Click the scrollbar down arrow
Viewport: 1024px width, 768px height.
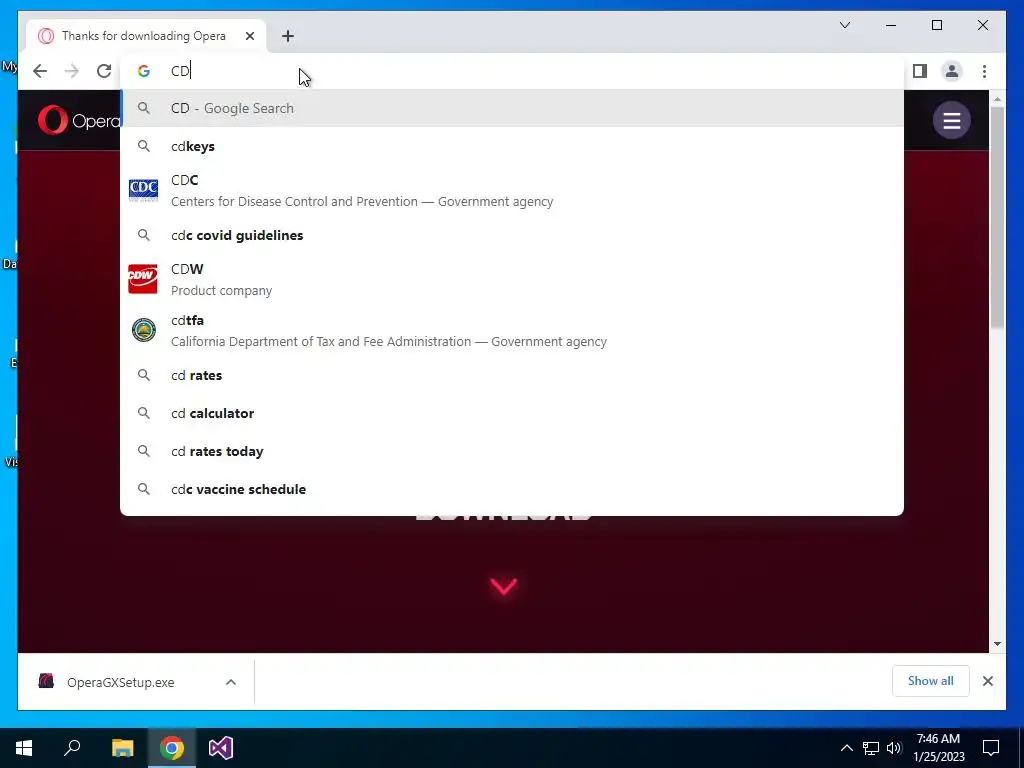(x=997, y=644)
